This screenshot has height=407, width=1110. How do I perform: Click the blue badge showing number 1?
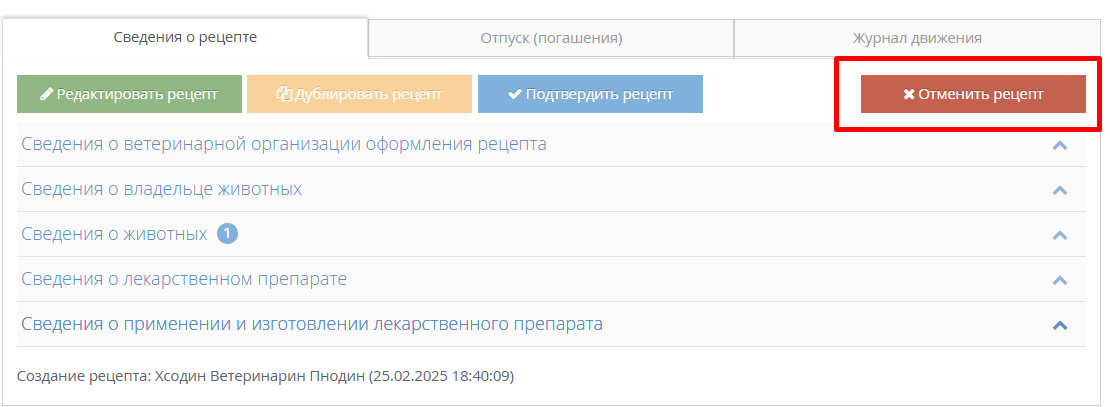click(227, 234)
